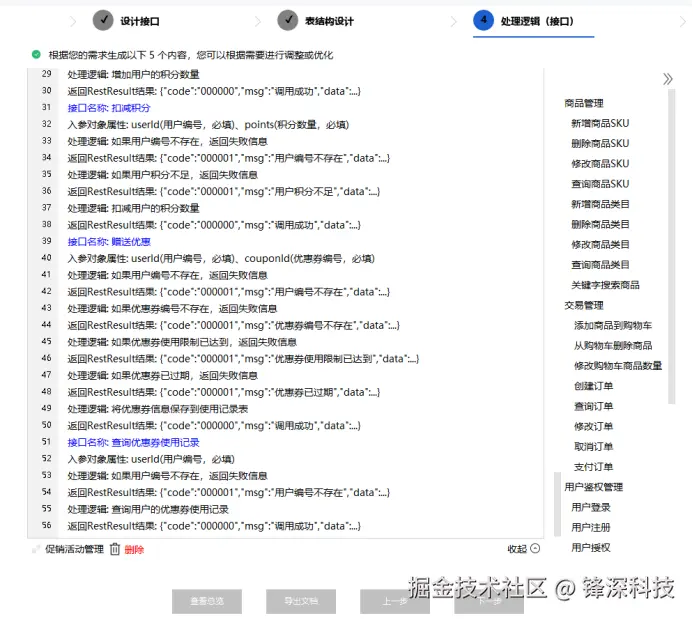Screen dimensions: 693x619
Task: Click the chevron before 表结构设计 step
Action: [258, 21]
